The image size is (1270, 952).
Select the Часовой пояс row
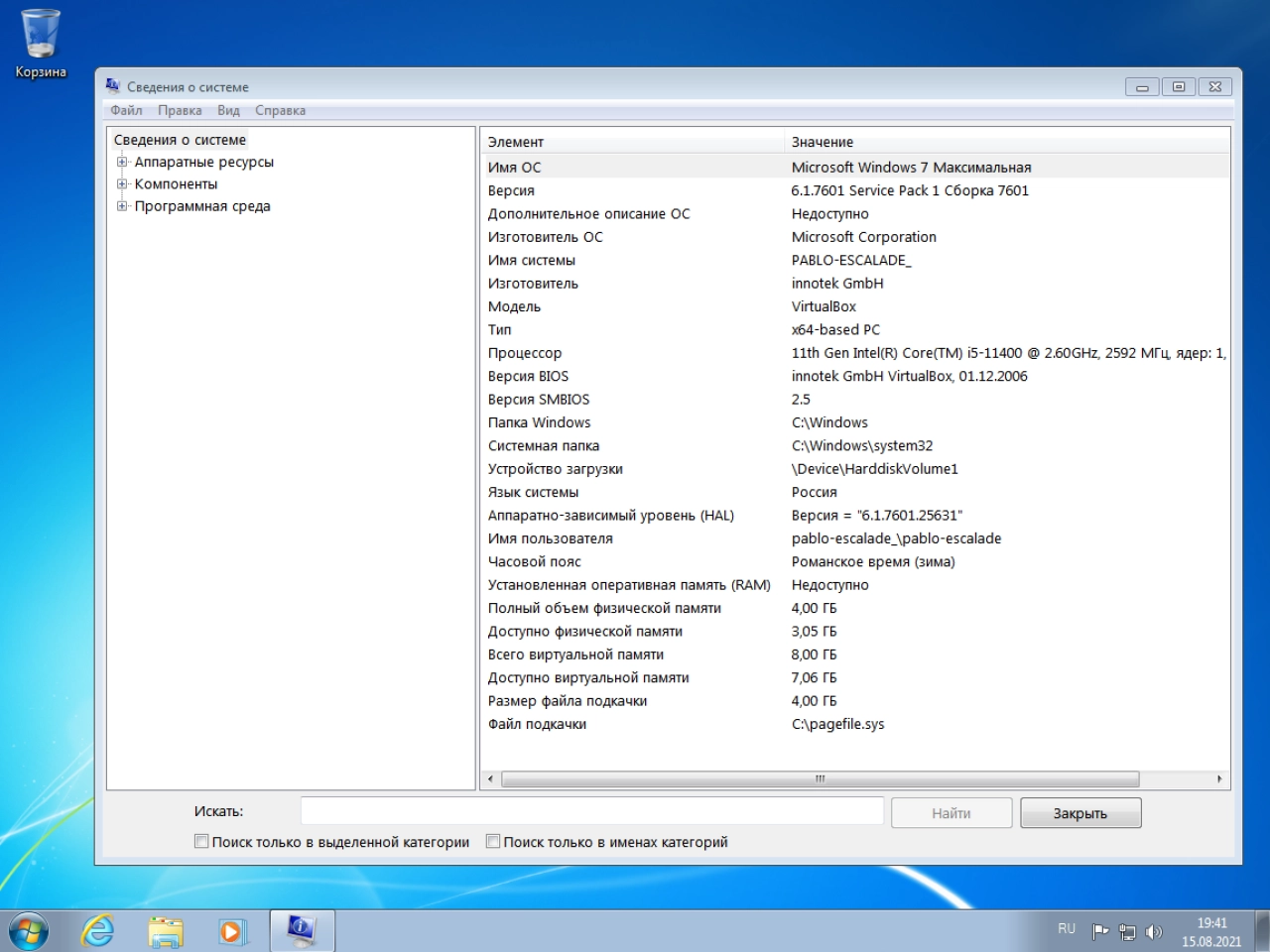click(855, 561)
